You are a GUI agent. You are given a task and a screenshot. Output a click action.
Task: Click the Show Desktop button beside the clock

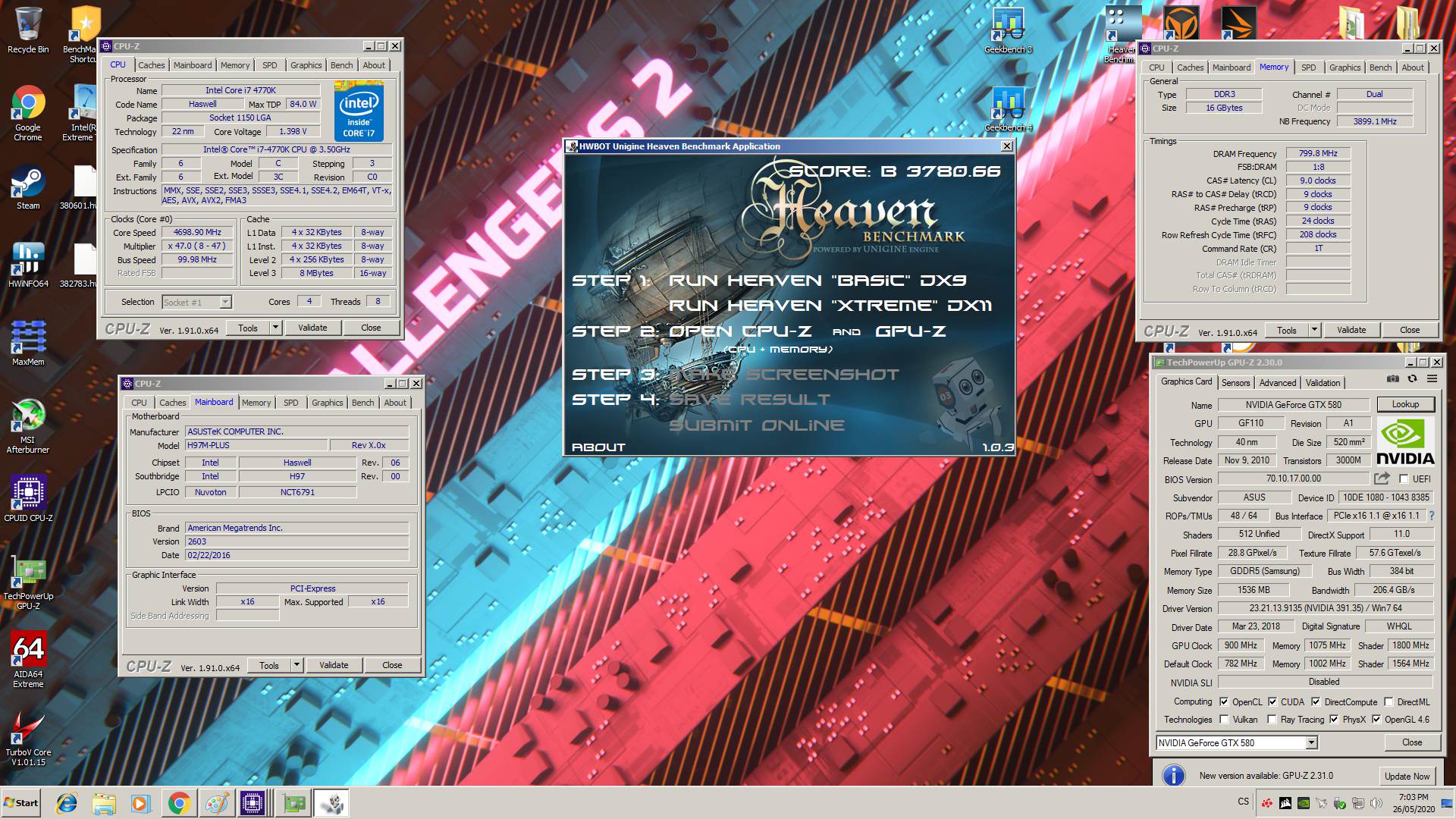tap(1446, 803)
